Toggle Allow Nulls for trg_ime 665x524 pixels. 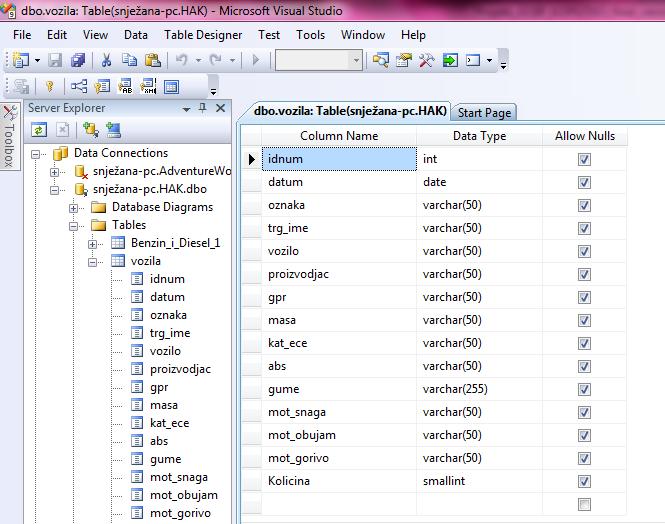(584, 229)
